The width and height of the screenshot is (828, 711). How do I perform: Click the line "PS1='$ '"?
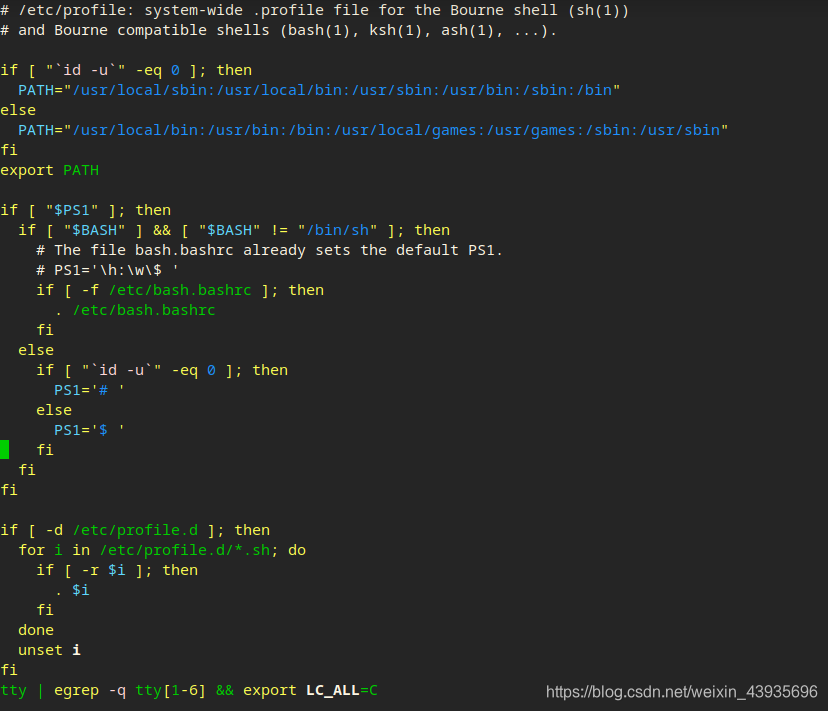[89, 431]
